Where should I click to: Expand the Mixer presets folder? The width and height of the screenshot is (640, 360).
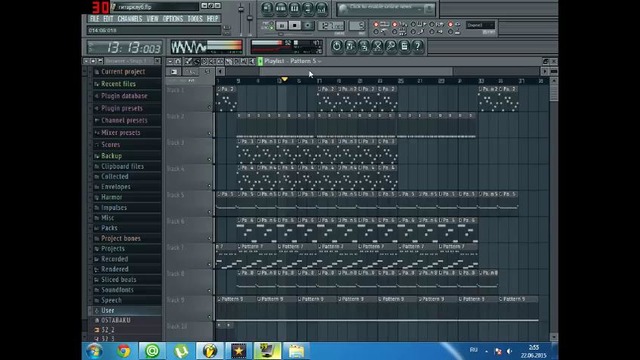(121, 133)
